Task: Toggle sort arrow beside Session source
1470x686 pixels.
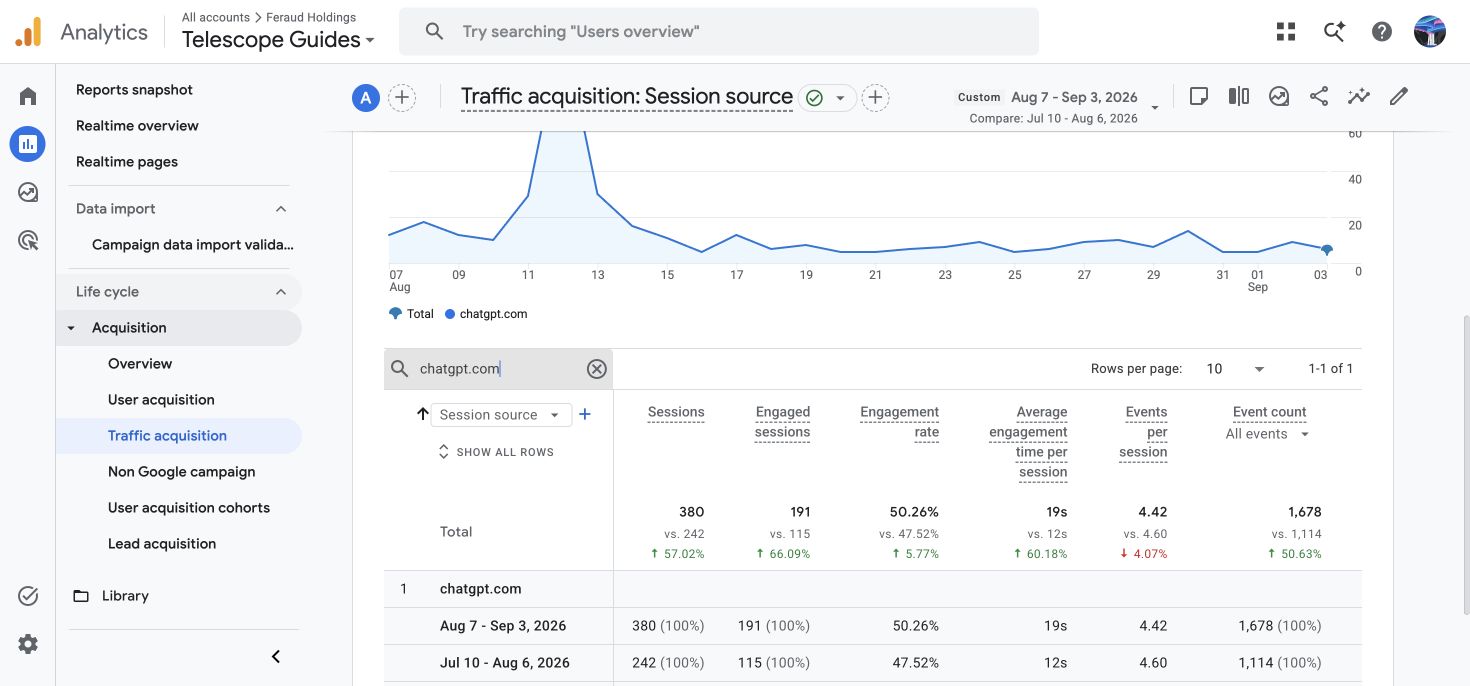Action: click(x=422, y=414)
